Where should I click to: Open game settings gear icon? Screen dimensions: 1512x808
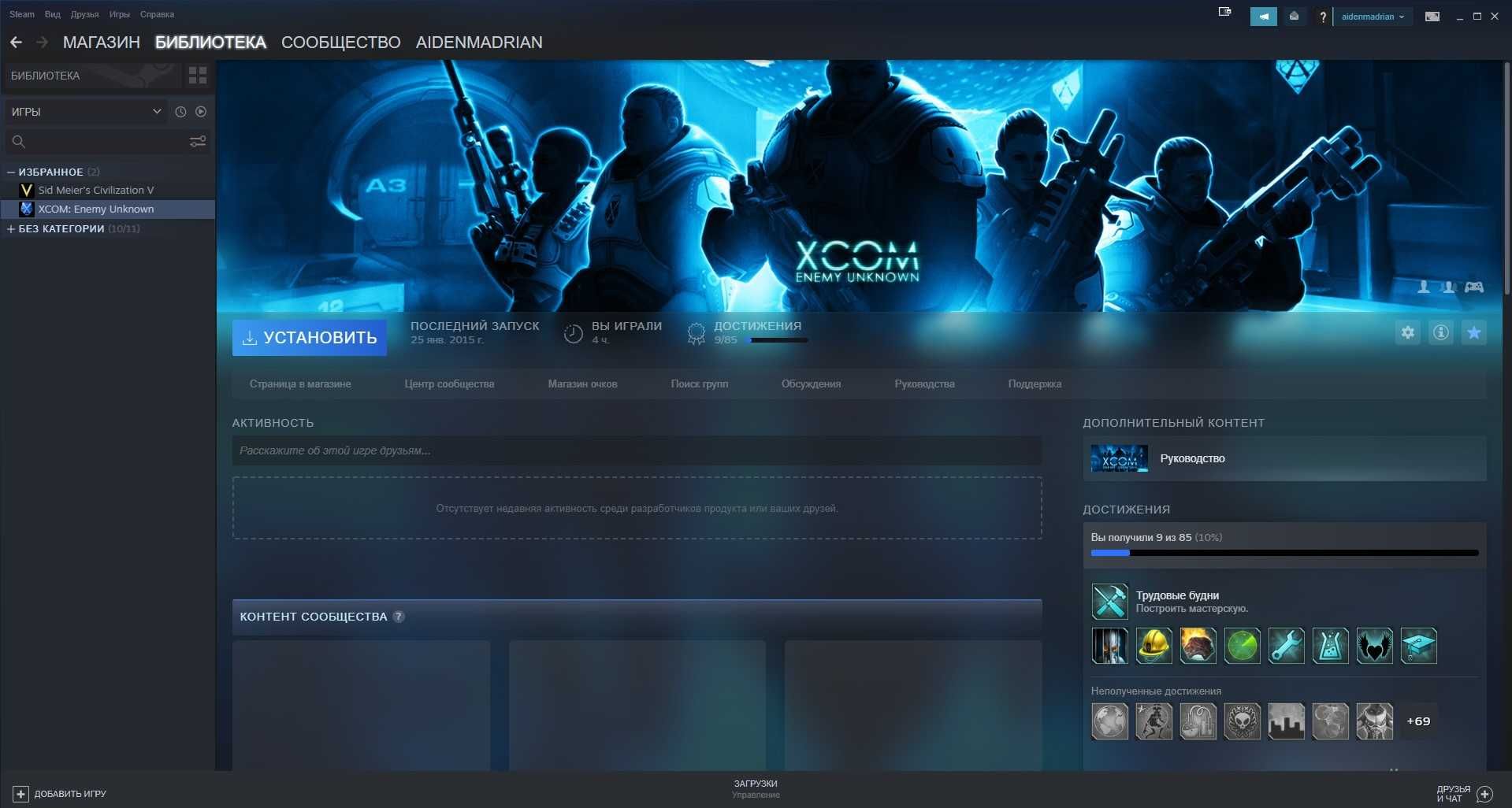pyautogui.click(x=1408, y=333)
